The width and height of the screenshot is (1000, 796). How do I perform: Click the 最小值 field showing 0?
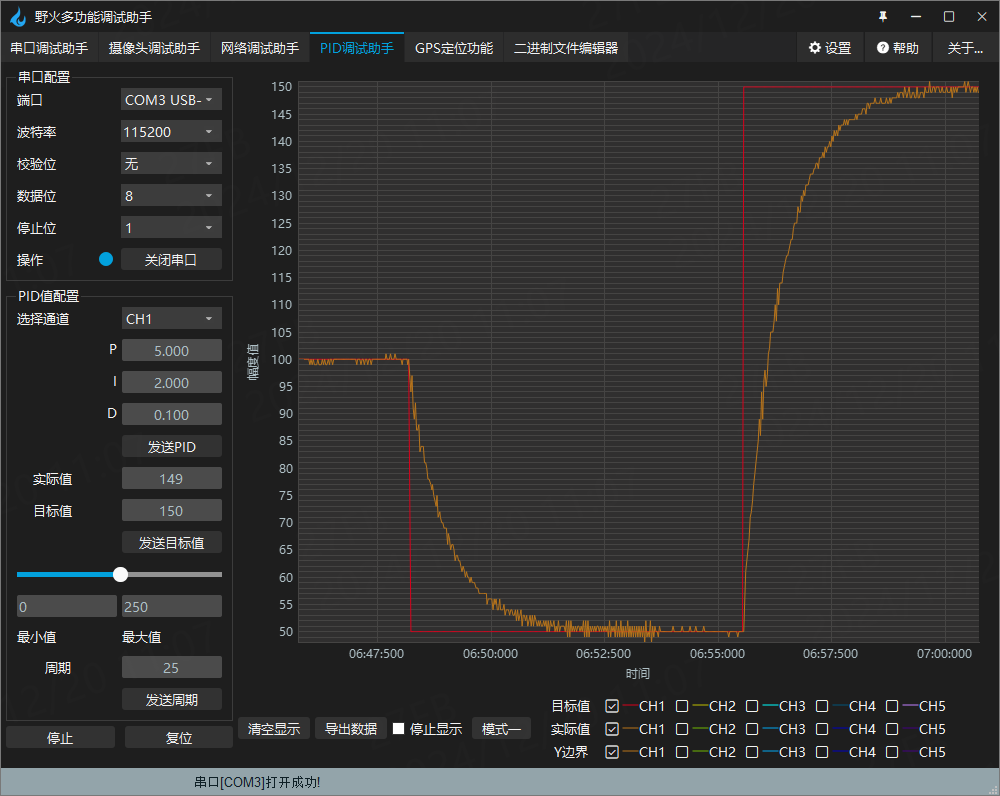coord(67,606)
